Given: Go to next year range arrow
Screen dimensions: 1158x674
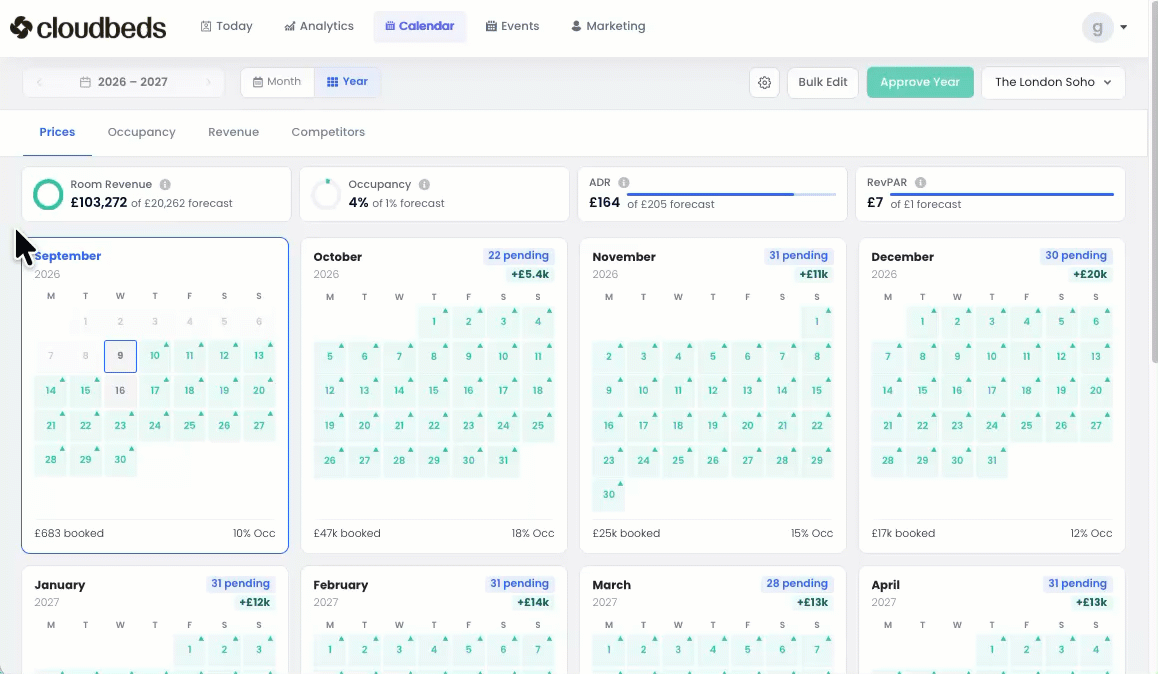Looking at the screenshot, I should 208,82.
